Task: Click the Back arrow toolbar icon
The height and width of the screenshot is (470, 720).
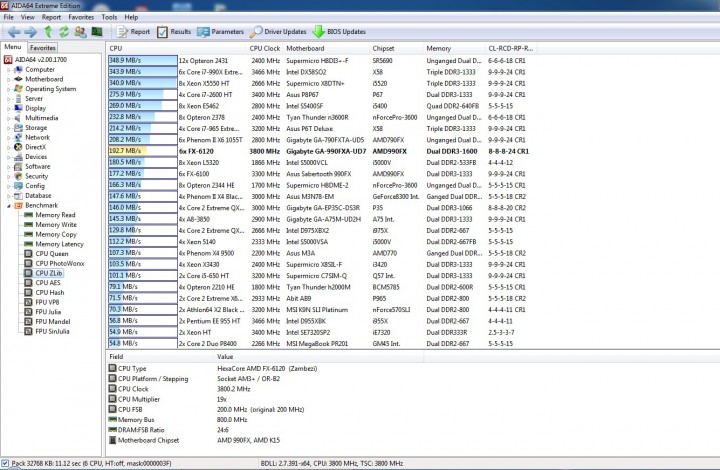Action: coord(14,32)
